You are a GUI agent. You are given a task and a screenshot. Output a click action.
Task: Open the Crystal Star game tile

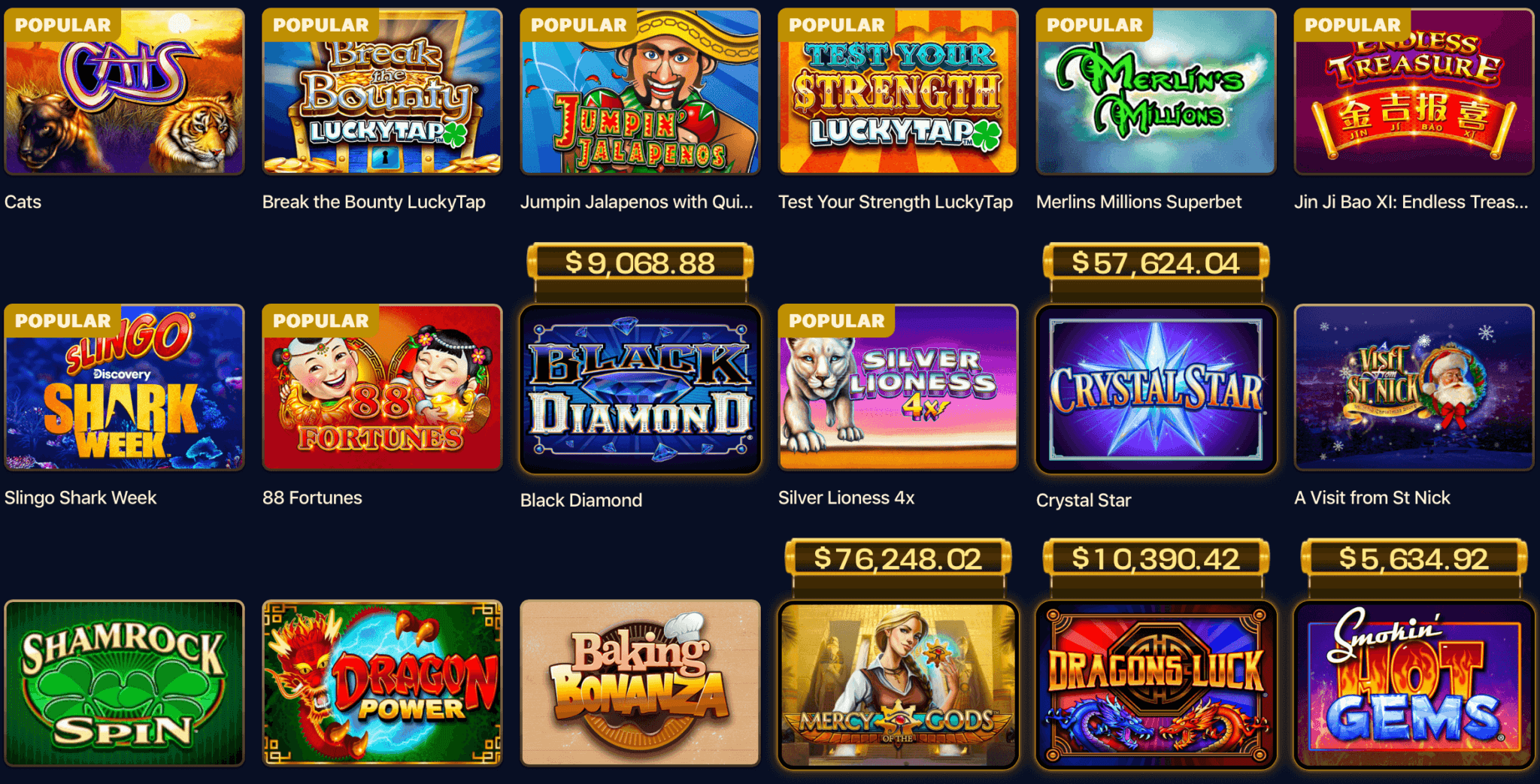coord(1156,389)
